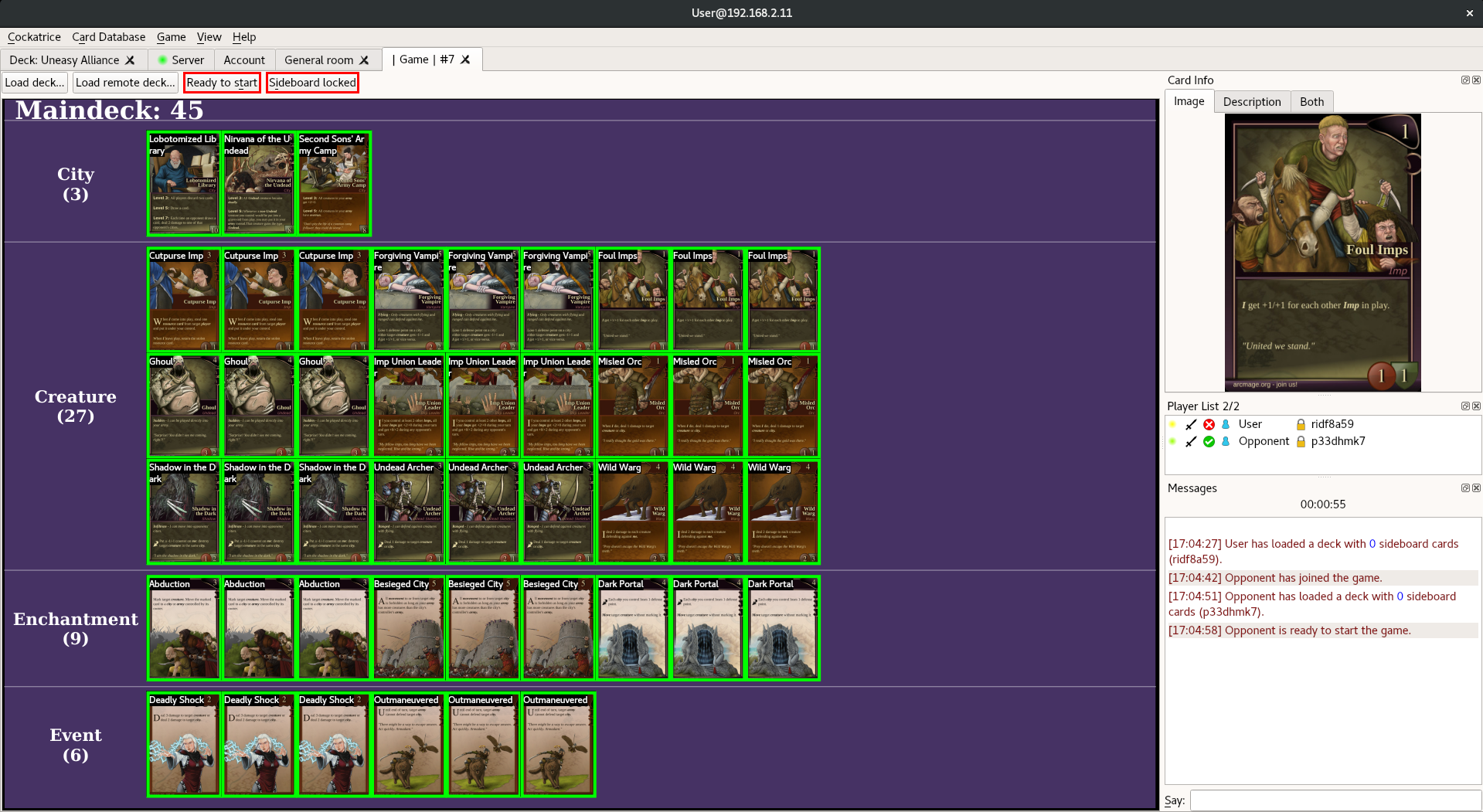
Task: Close the General room tab
Action: (364, 60)
